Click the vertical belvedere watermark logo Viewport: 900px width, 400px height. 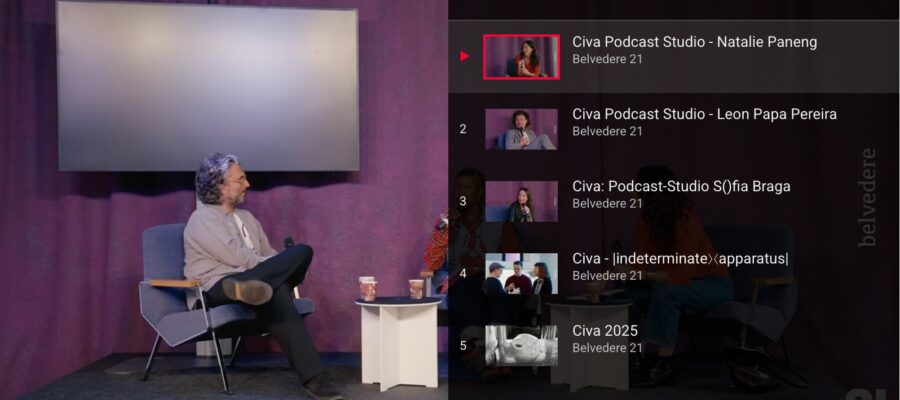(867, 197)
